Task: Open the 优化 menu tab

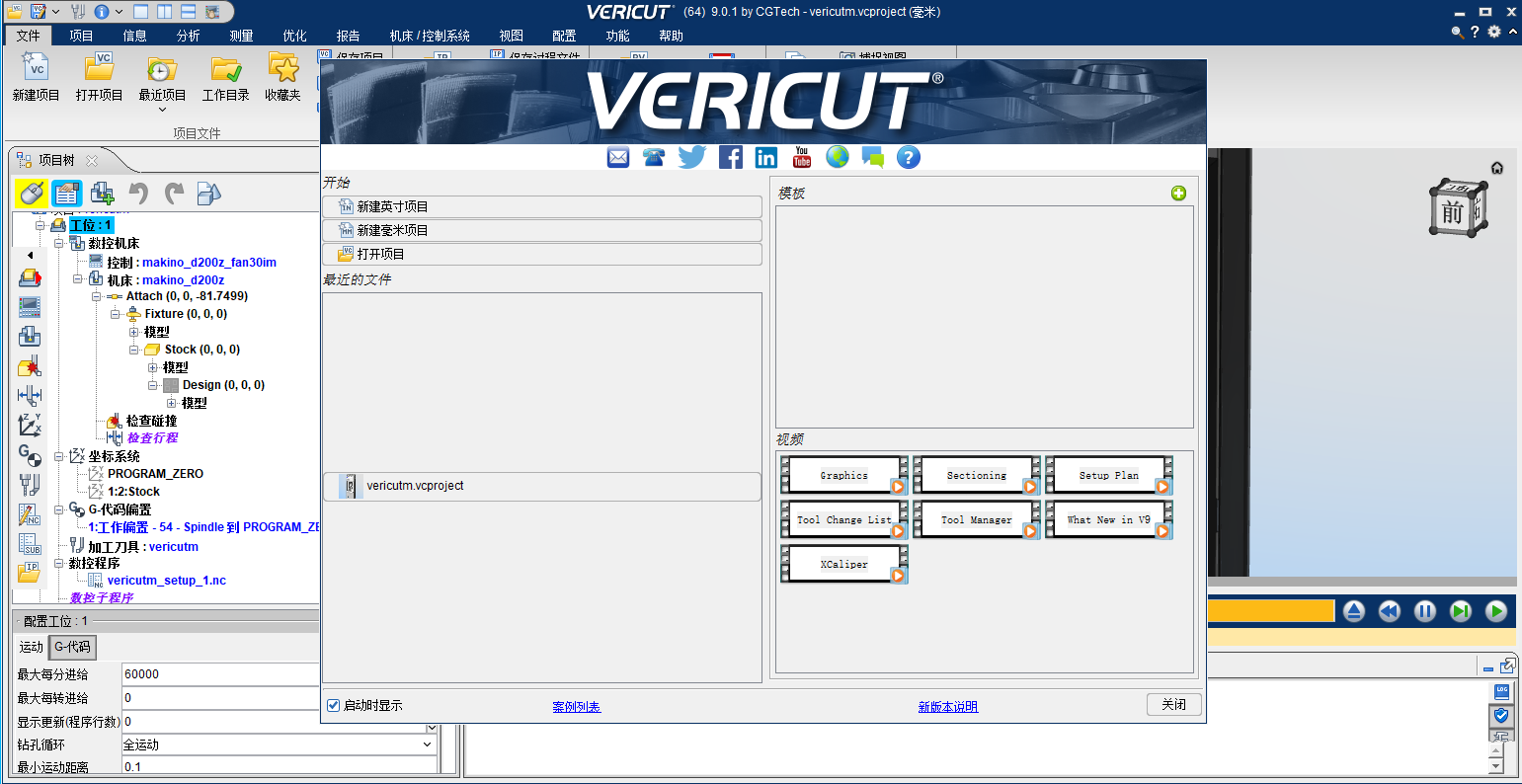Action: click(x=294, y=36)
